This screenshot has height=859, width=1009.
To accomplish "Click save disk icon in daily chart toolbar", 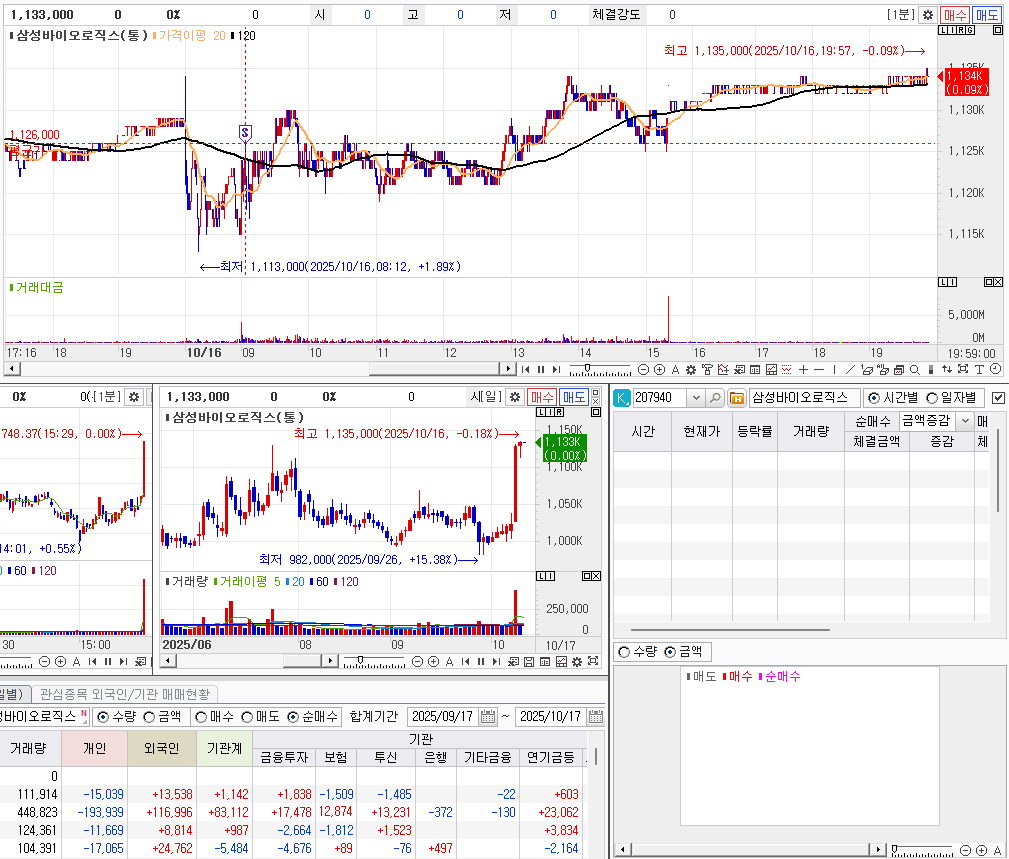I will click(x=529, y=661).
